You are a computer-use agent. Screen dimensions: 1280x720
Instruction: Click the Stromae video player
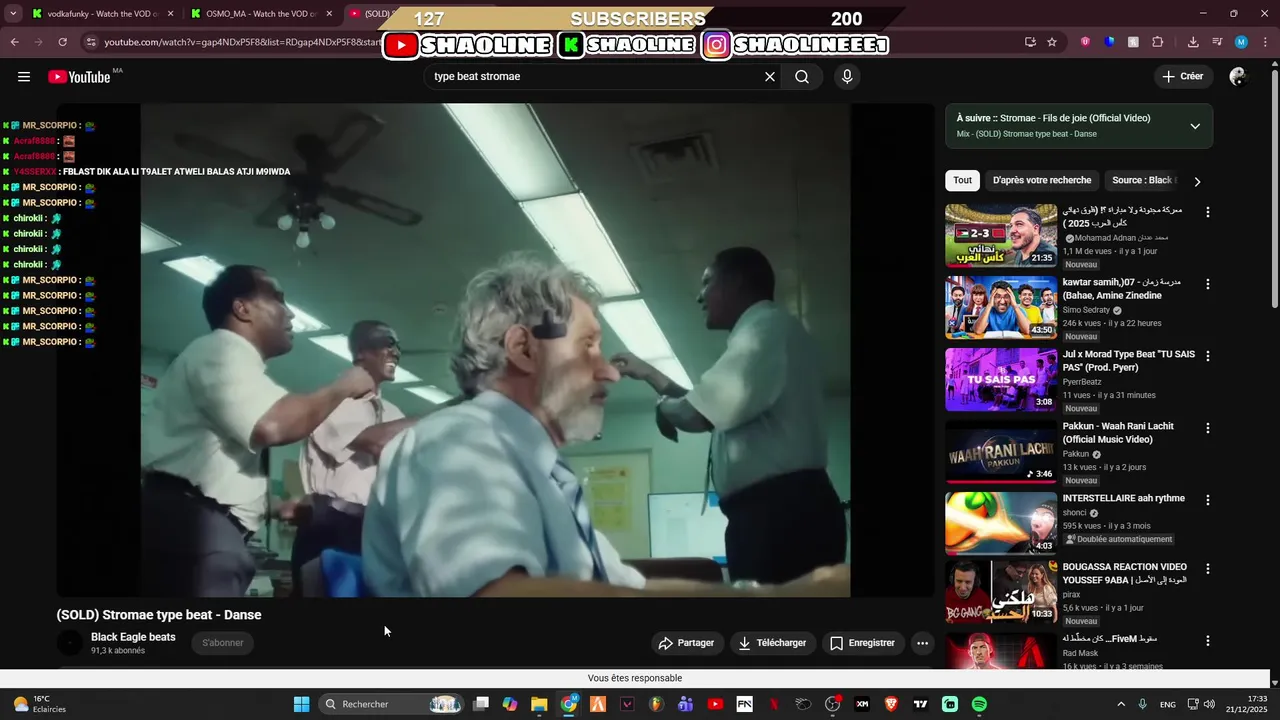point(495,350)
